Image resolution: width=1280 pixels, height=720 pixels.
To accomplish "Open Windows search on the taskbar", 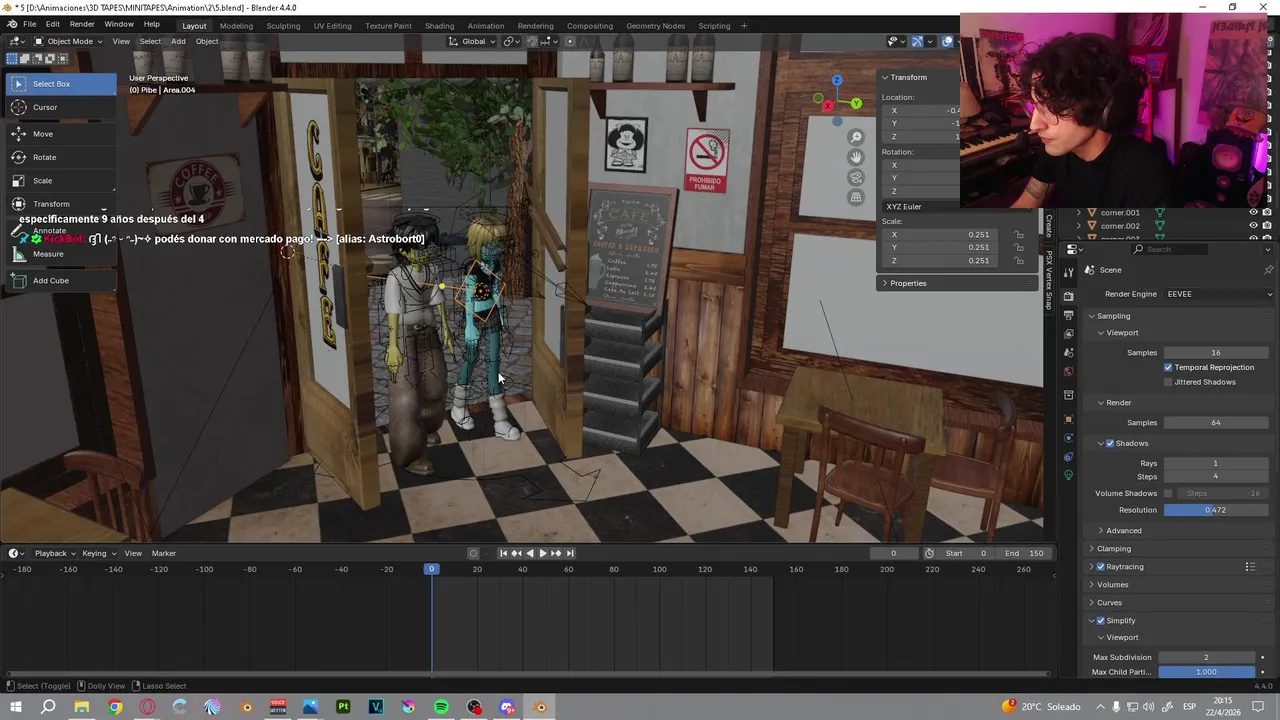I will click(48, 707).
